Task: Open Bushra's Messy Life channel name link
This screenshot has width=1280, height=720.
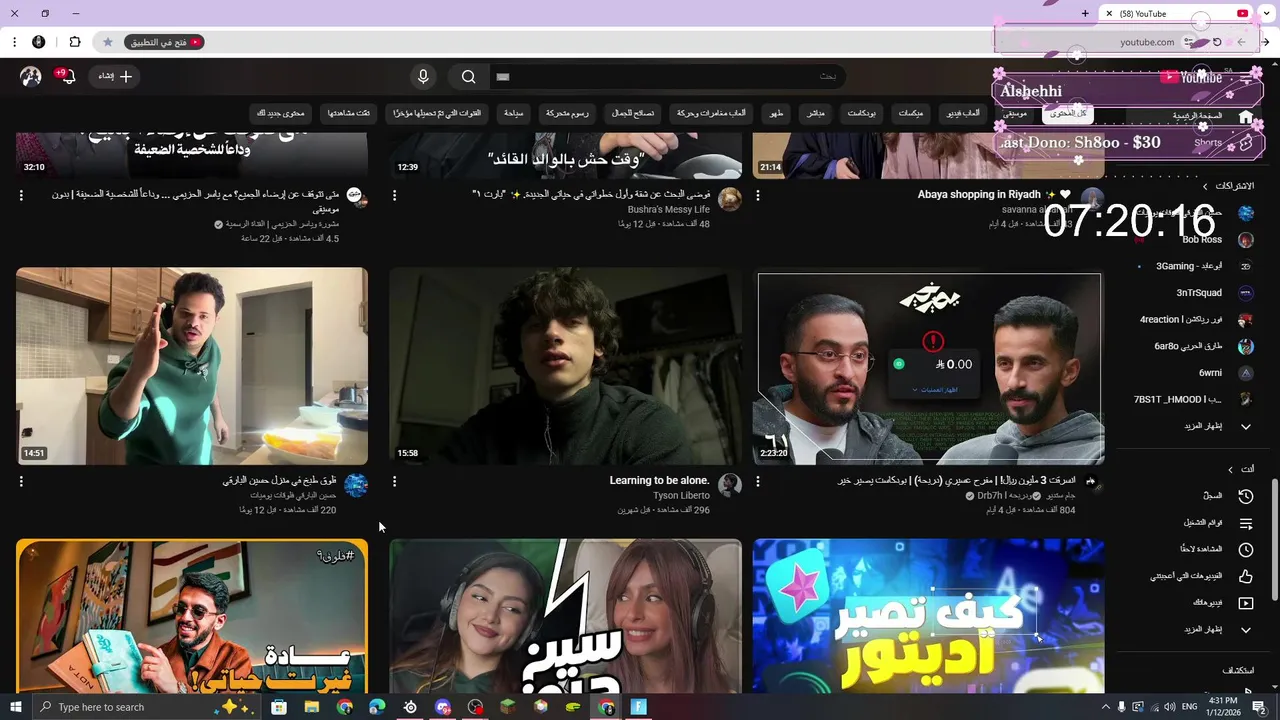Action: point(668,210)
